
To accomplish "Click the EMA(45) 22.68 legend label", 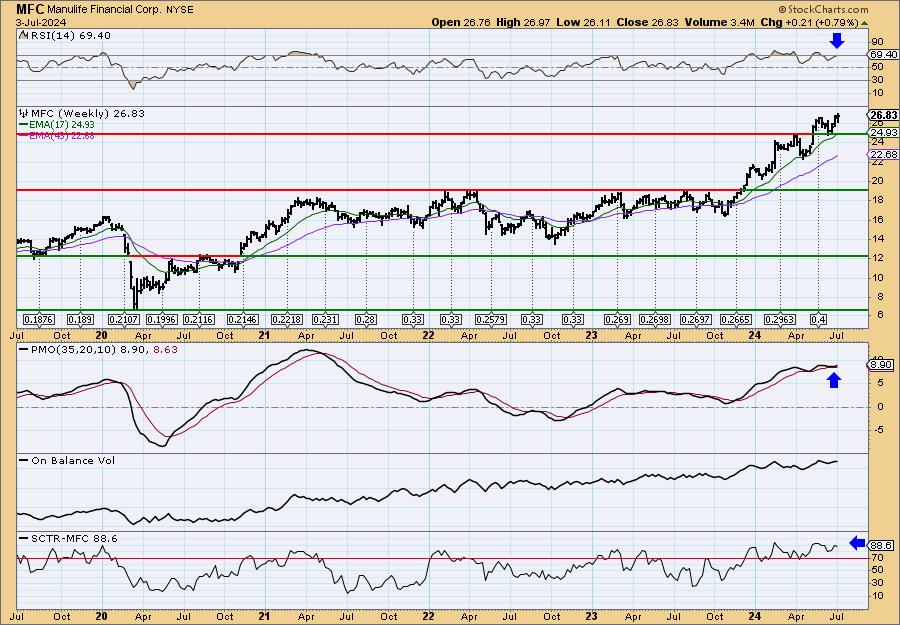I will [x=62, y=135].
